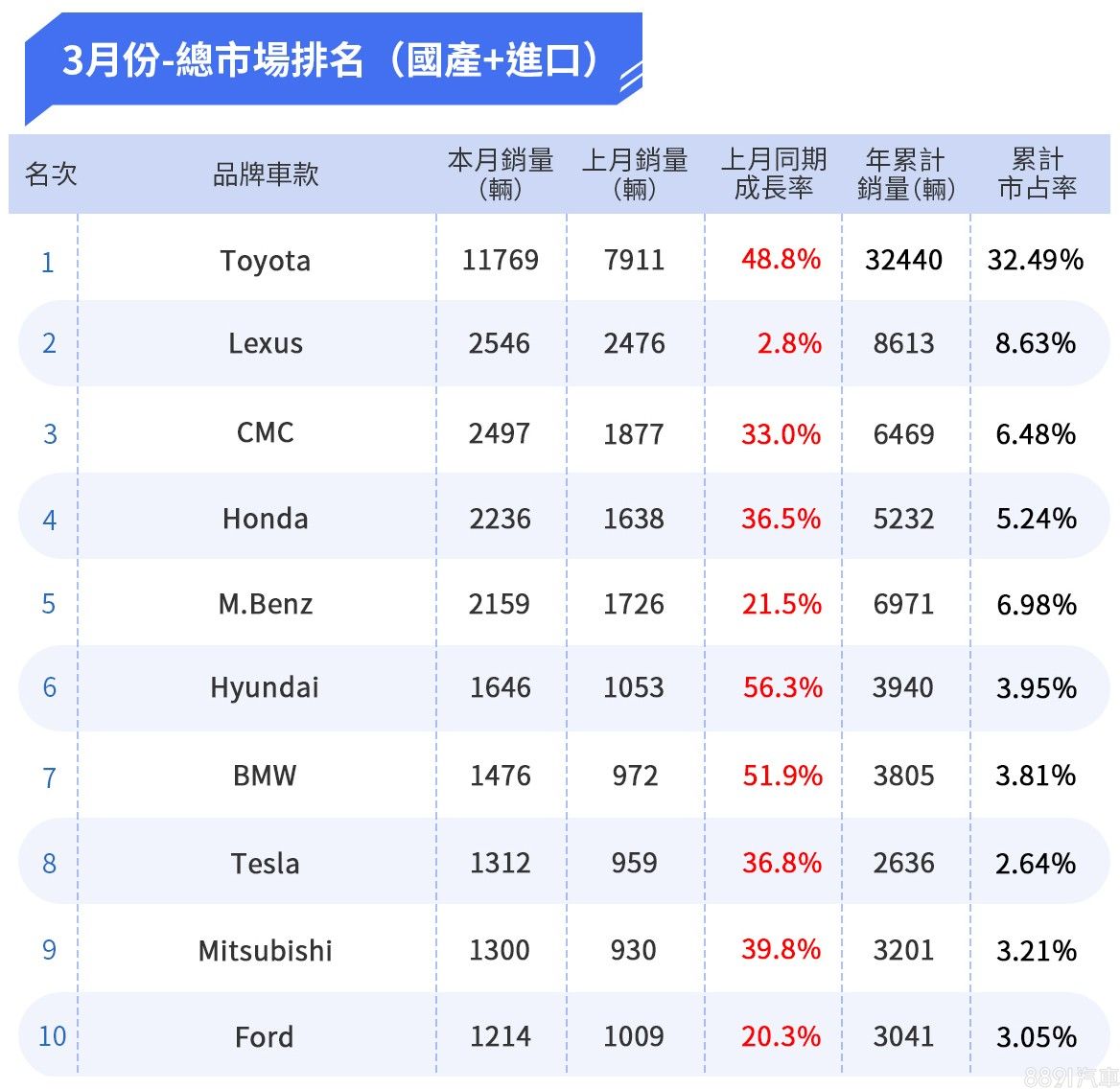Click Toyota's 48.8% growth rate
The width and height of the screenshot is (1120, 1089).
click(781, 260)
